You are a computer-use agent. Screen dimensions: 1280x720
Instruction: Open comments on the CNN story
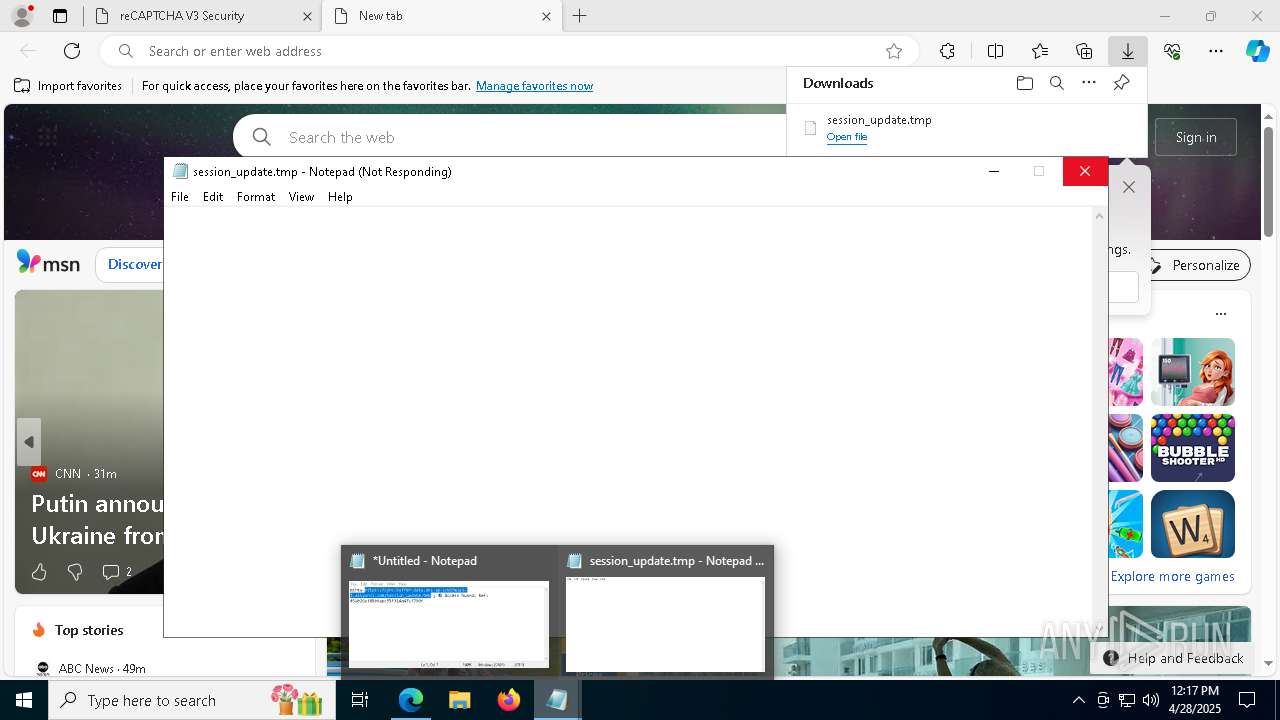[117, 572]
